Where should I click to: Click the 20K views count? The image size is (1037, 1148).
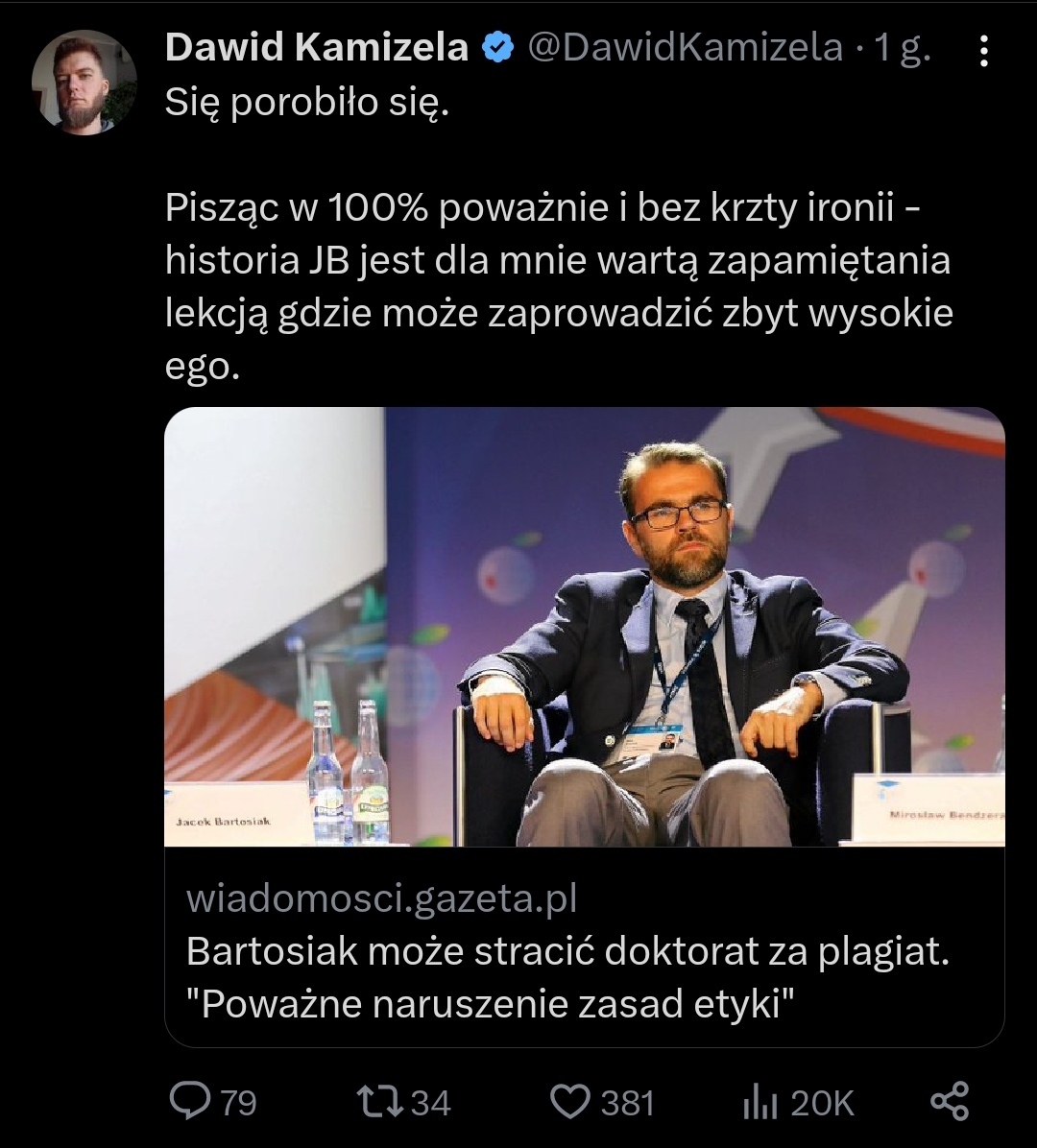(823, 1103)
